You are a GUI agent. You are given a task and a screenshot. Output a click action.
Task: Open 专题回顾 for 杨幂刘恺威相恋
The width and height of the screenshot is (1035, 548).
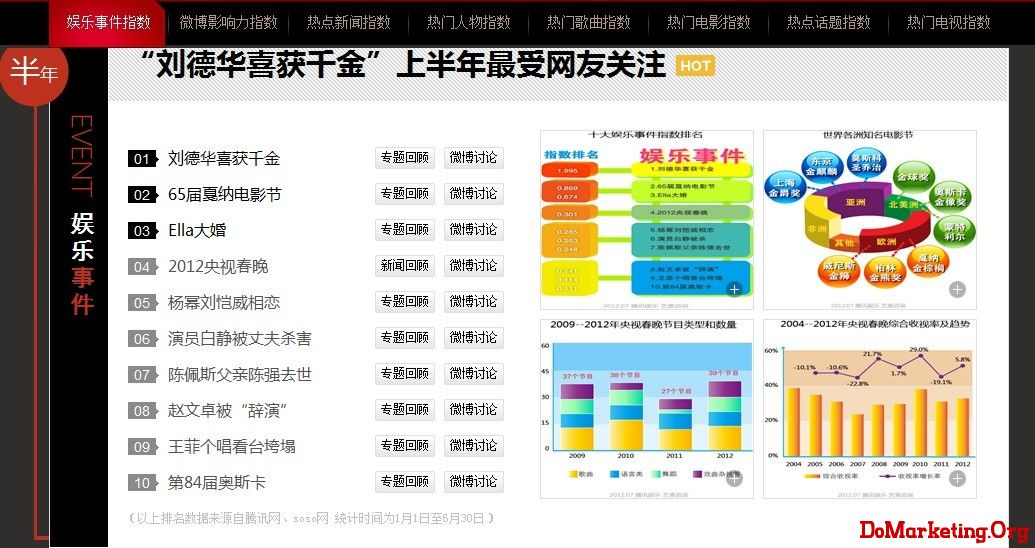tap(405, 302)
